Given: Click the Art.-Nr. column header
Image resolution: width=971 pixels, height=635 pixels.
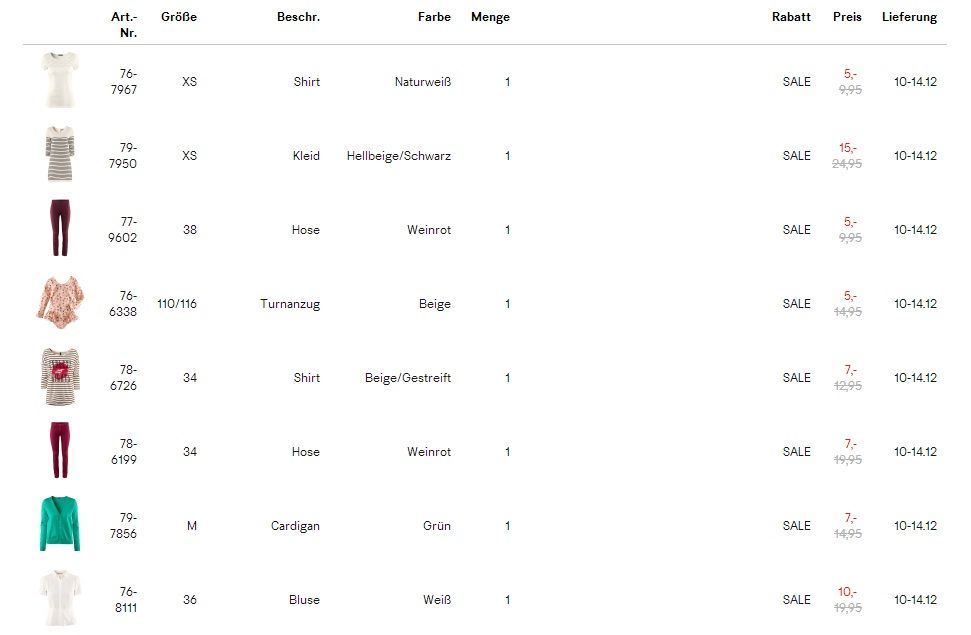Looking at the screenshot, I should point(125,25).
